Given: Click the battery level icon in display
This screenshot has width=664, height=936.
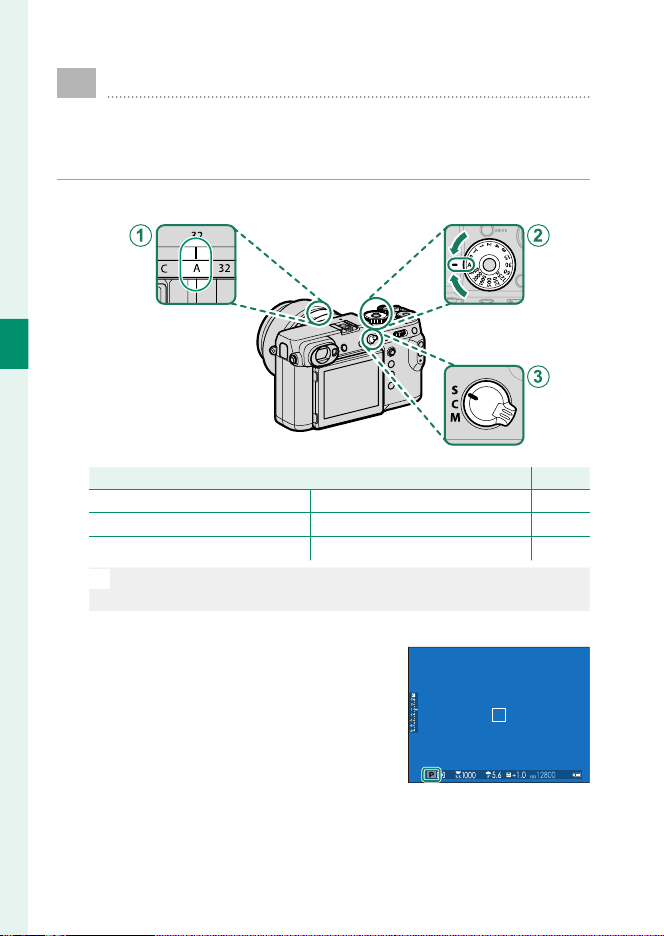Looking at the screenshot, I should point(577,775).
